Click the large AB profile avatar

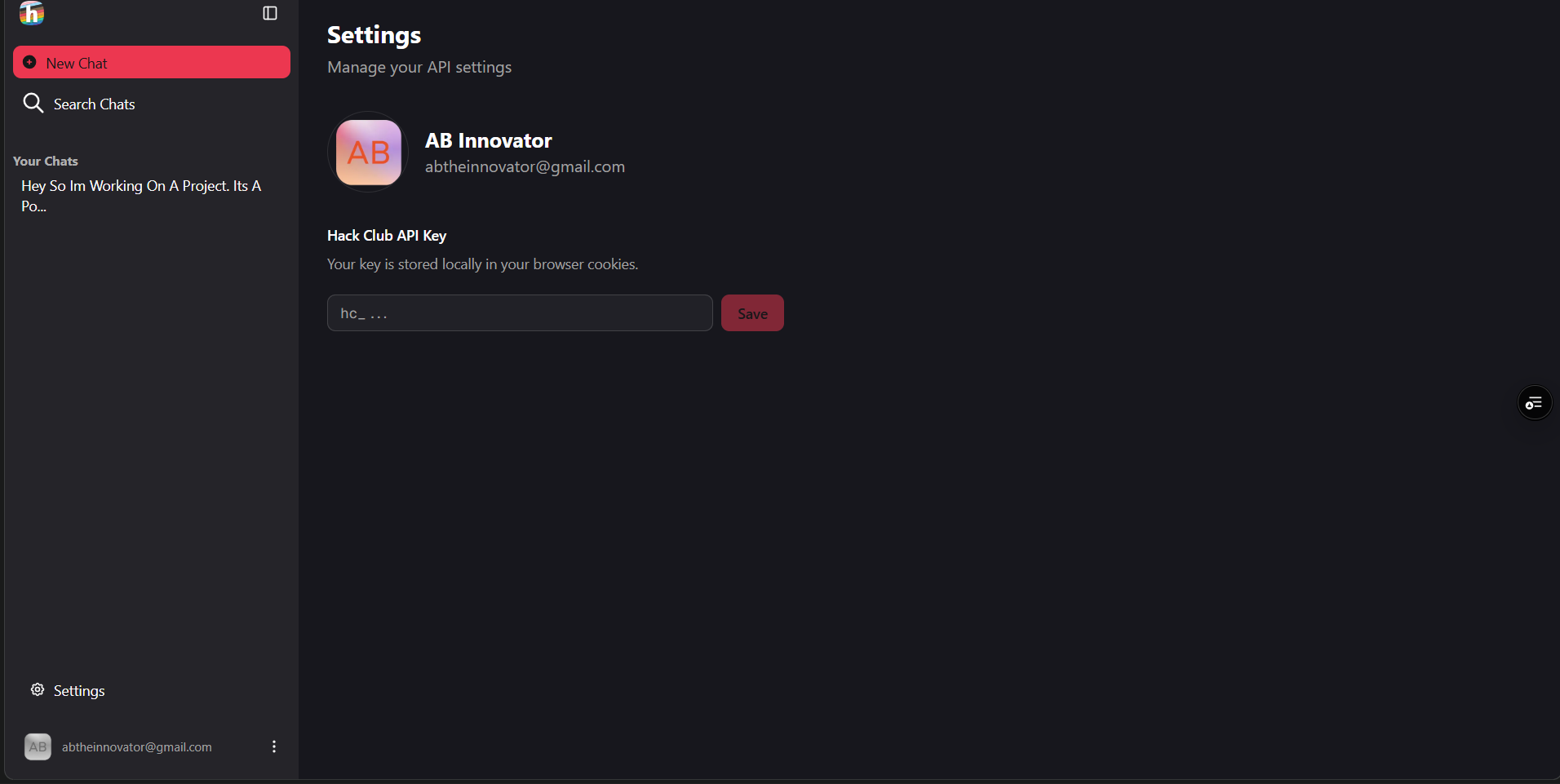(x=368, y=153)
